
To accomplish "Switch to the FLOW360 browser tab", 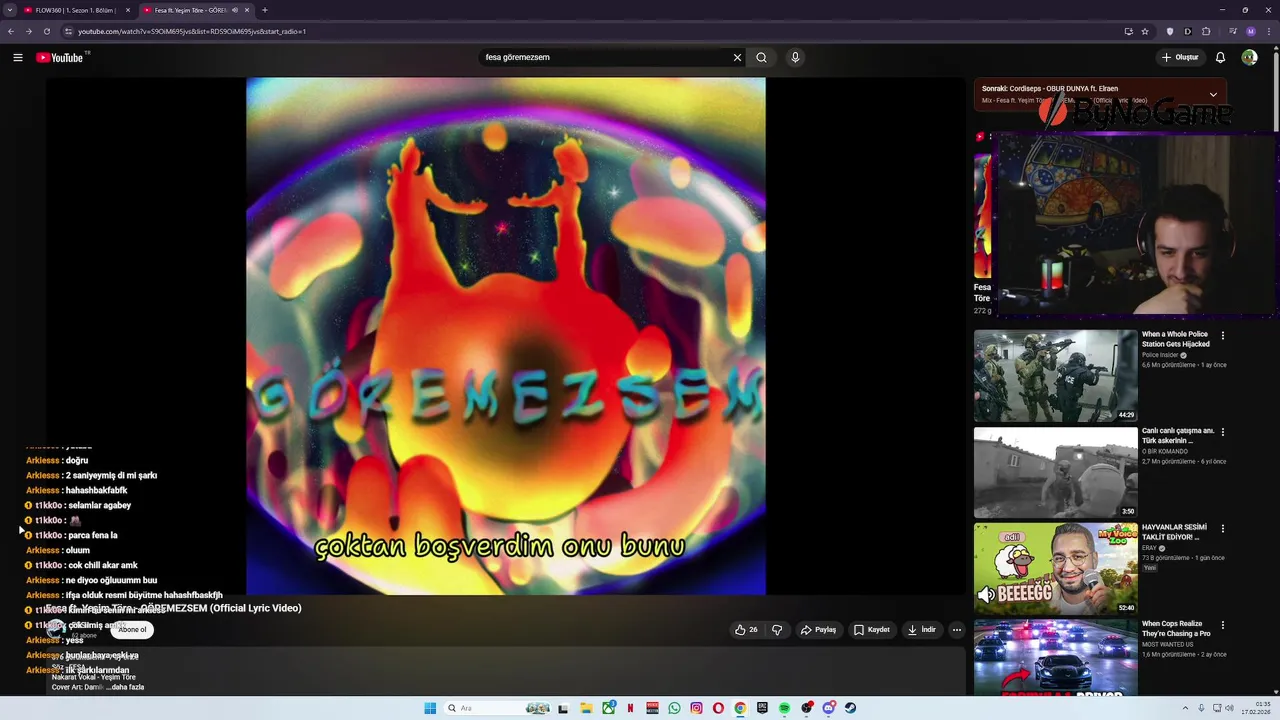I will click(76, 10).
